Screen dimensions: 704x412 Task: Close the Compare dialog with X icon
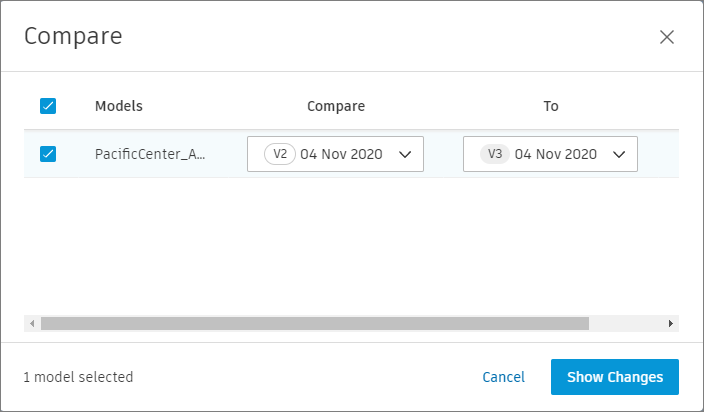point(667,37)
